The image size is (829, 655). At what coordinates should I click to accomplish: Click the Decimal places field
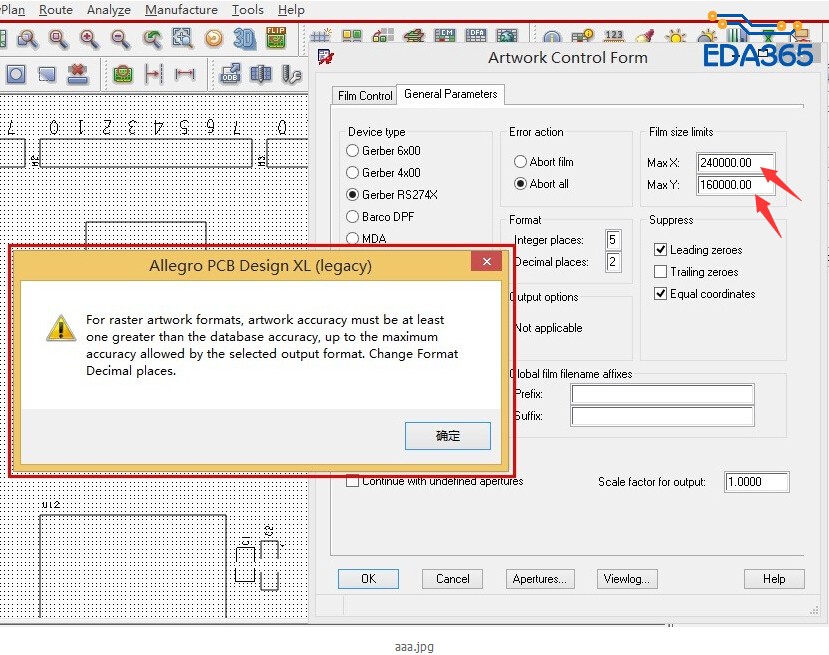point(613,262)
